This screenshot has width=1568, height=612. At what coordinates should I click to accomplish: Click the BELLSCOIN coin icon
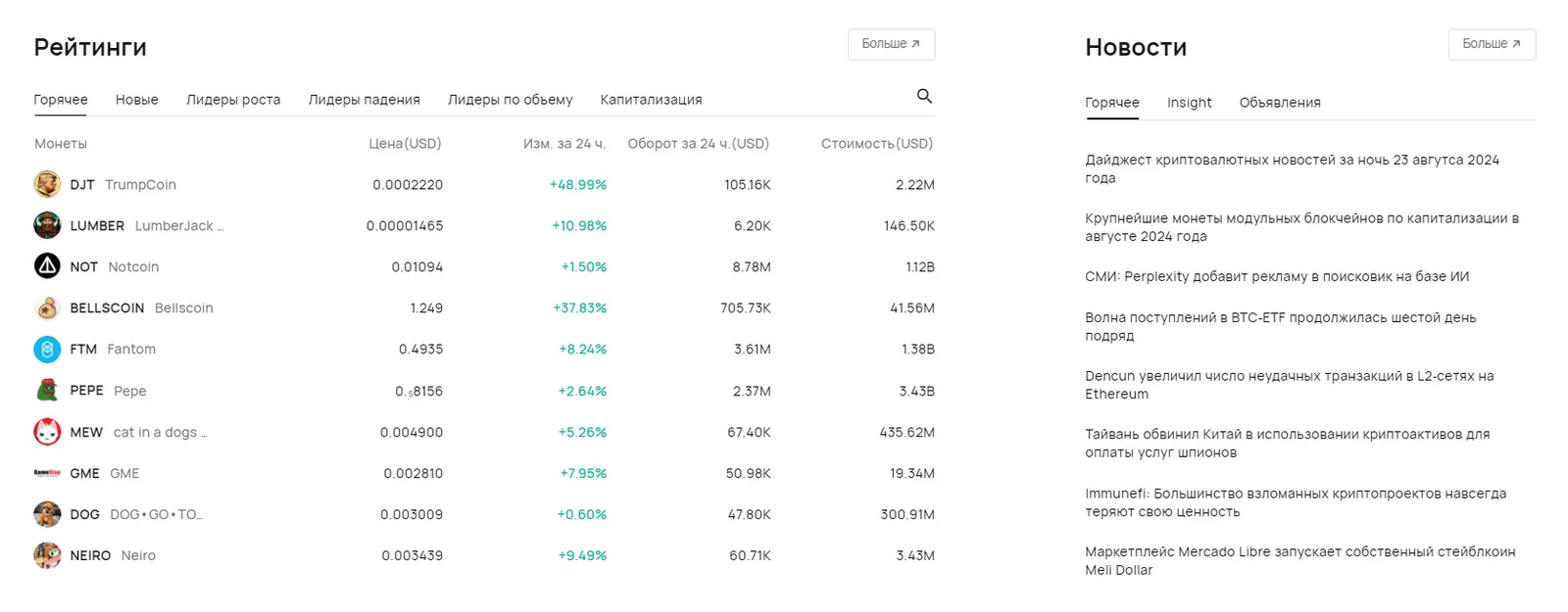pyautogui.click(x=47, y=307)
